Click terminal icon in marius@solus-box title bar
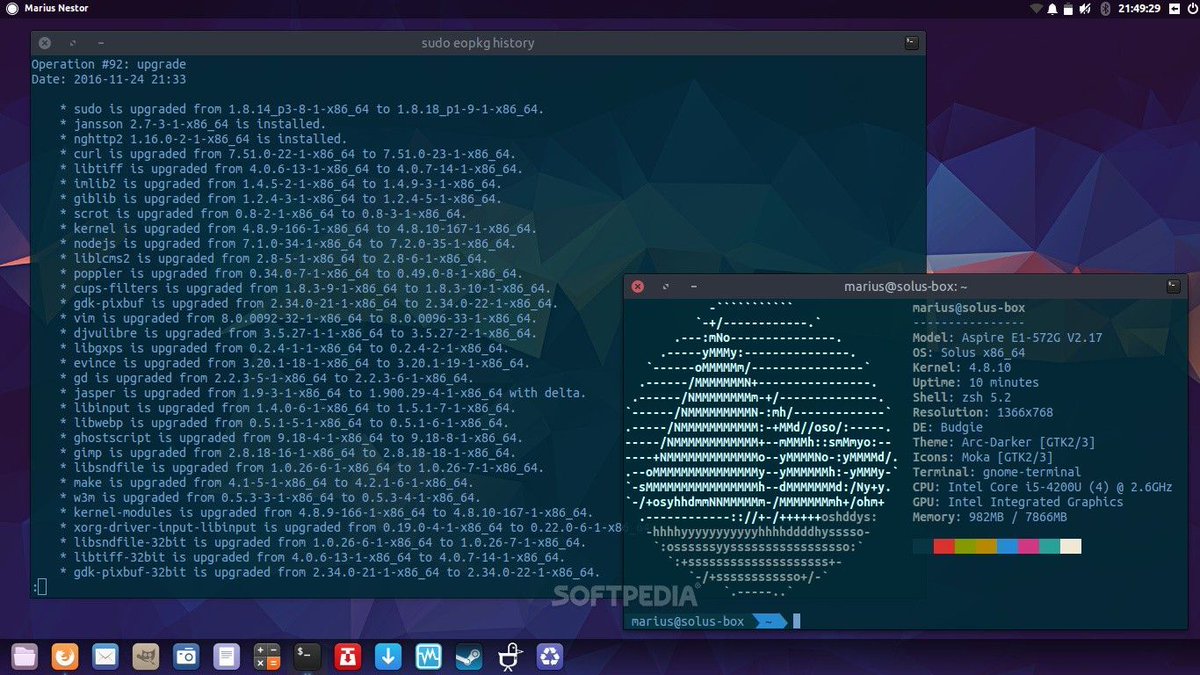The width and height of the screenshot is (1200, 675). [1173, 287]
